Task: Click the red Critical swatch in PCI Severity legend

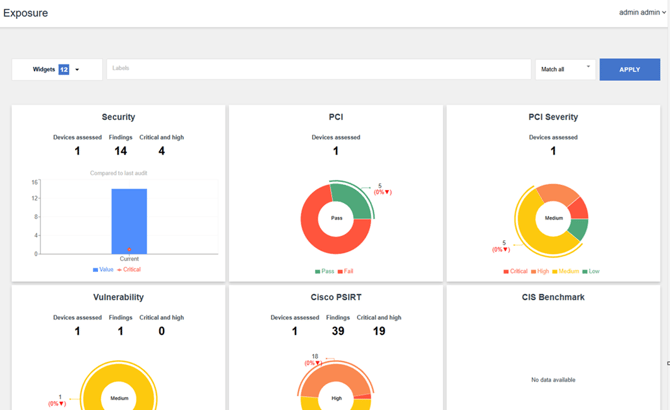Action: pos(506,271)
